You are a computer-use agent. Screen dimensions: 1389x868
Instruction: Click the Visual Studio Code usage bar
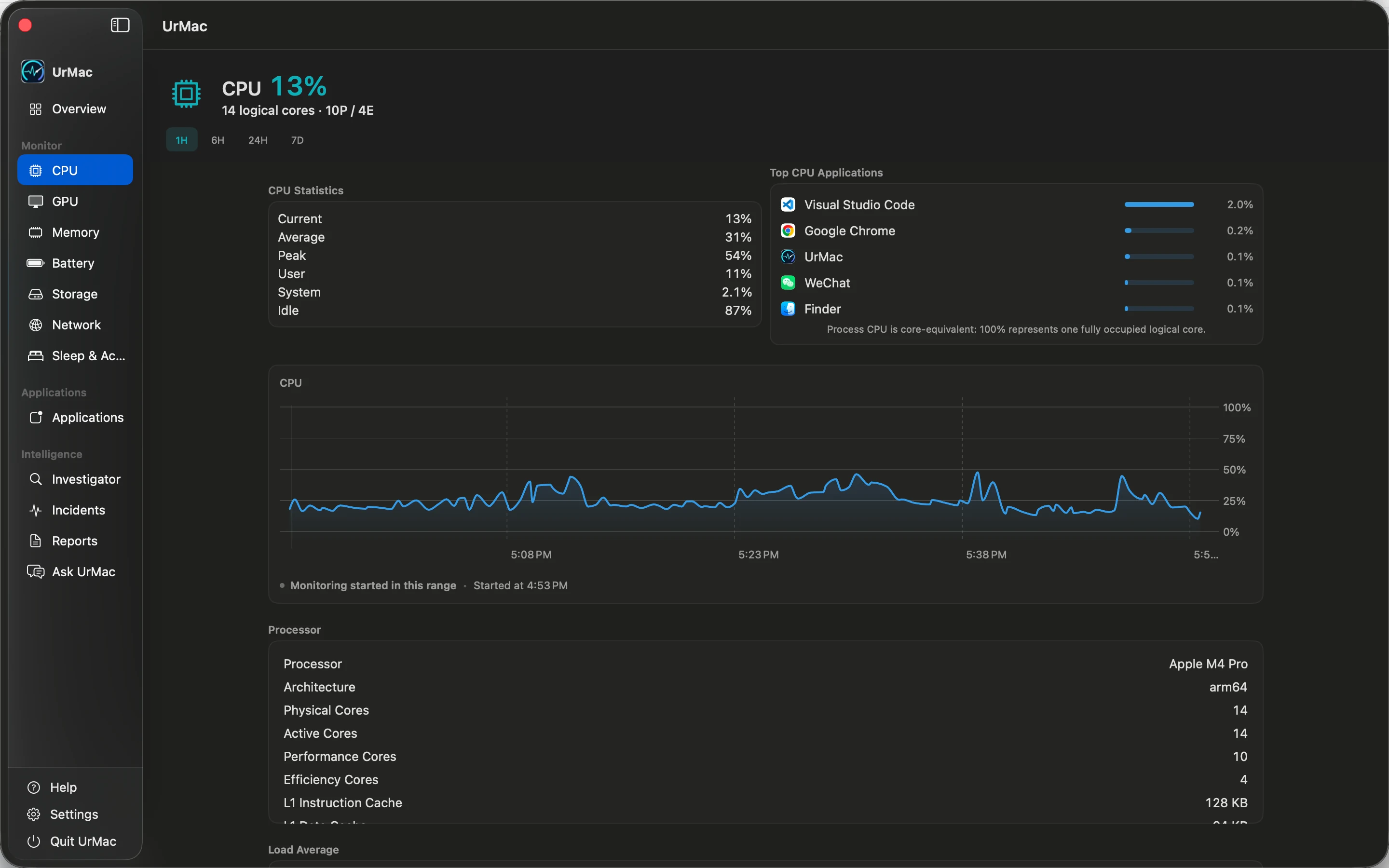click(1159, 204)
